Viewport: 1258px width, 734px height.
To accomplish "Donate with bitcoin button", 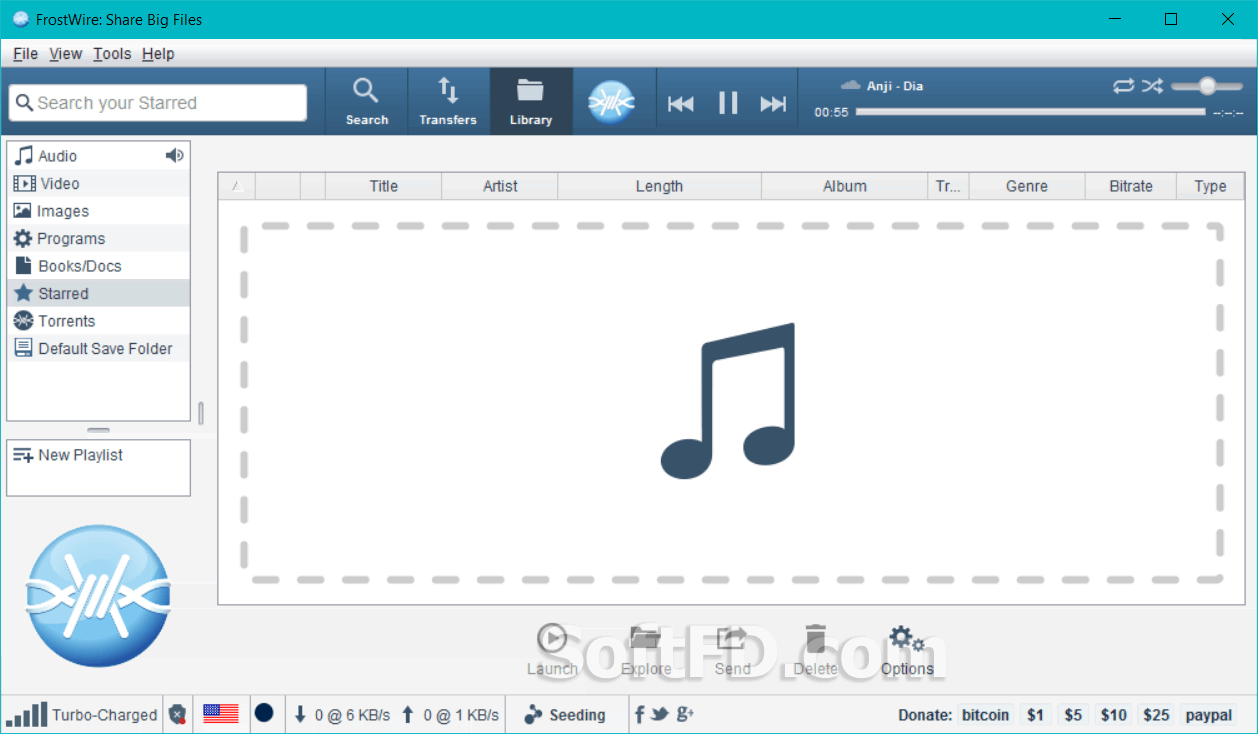I will pos(986,715).
